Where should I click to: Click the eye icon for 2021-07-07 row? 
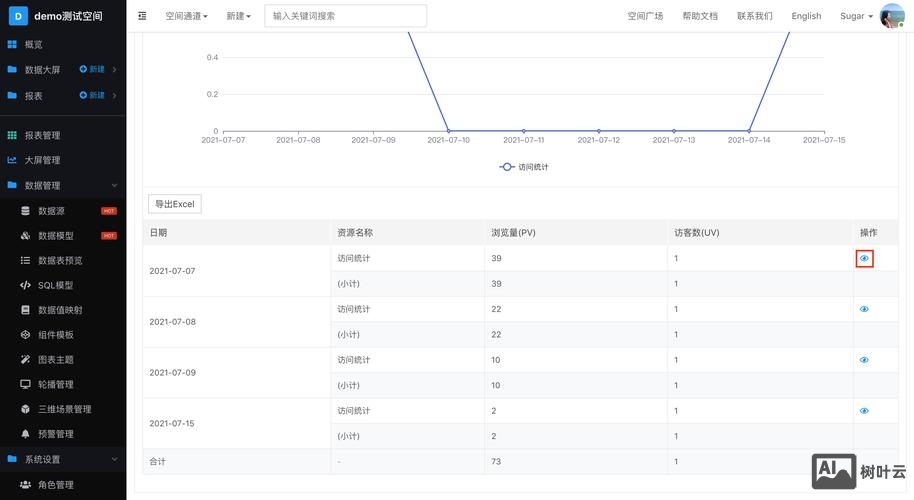click(x=864, y=258)
